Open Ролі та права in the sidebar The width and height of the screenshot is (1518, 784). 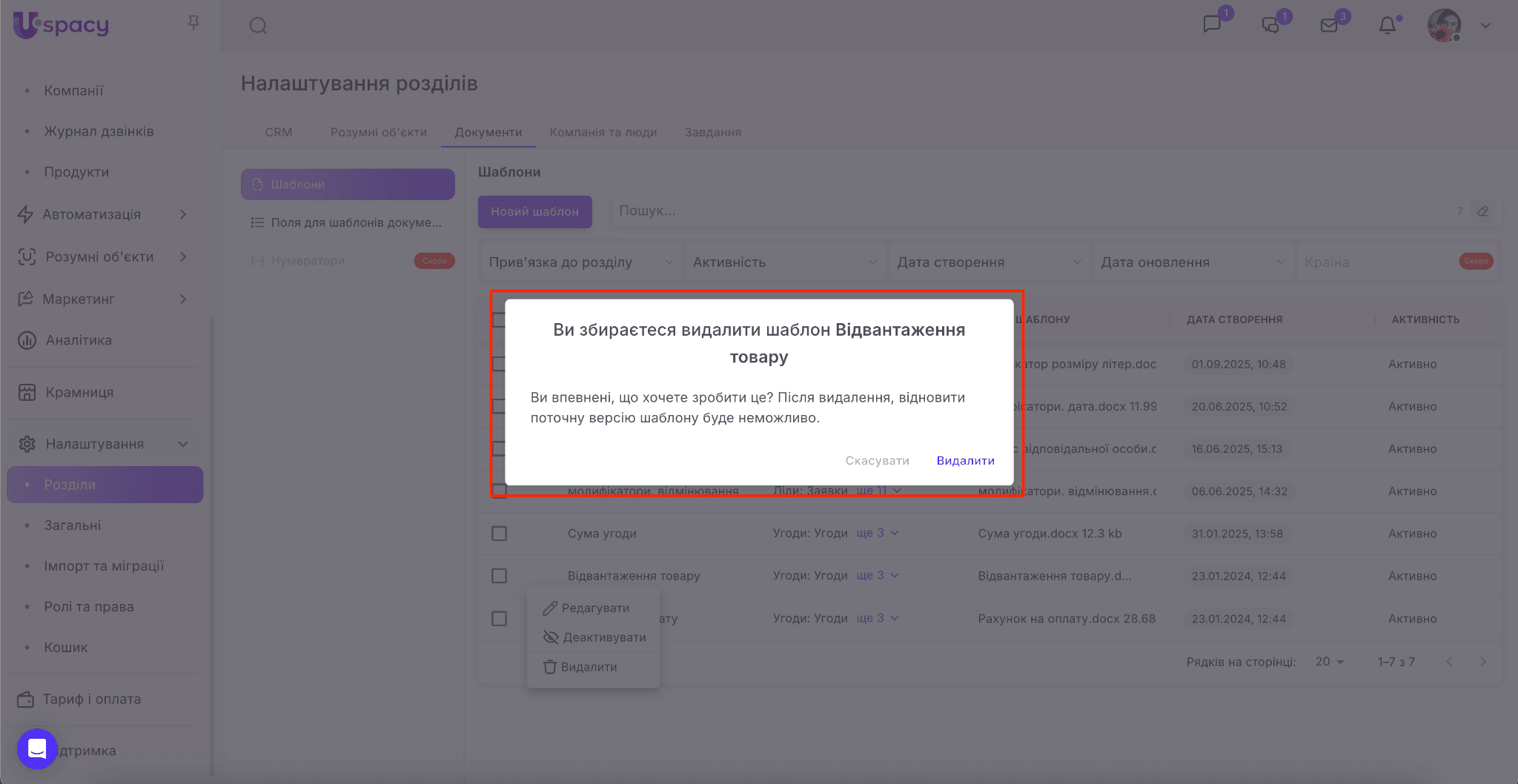[89, 607]
